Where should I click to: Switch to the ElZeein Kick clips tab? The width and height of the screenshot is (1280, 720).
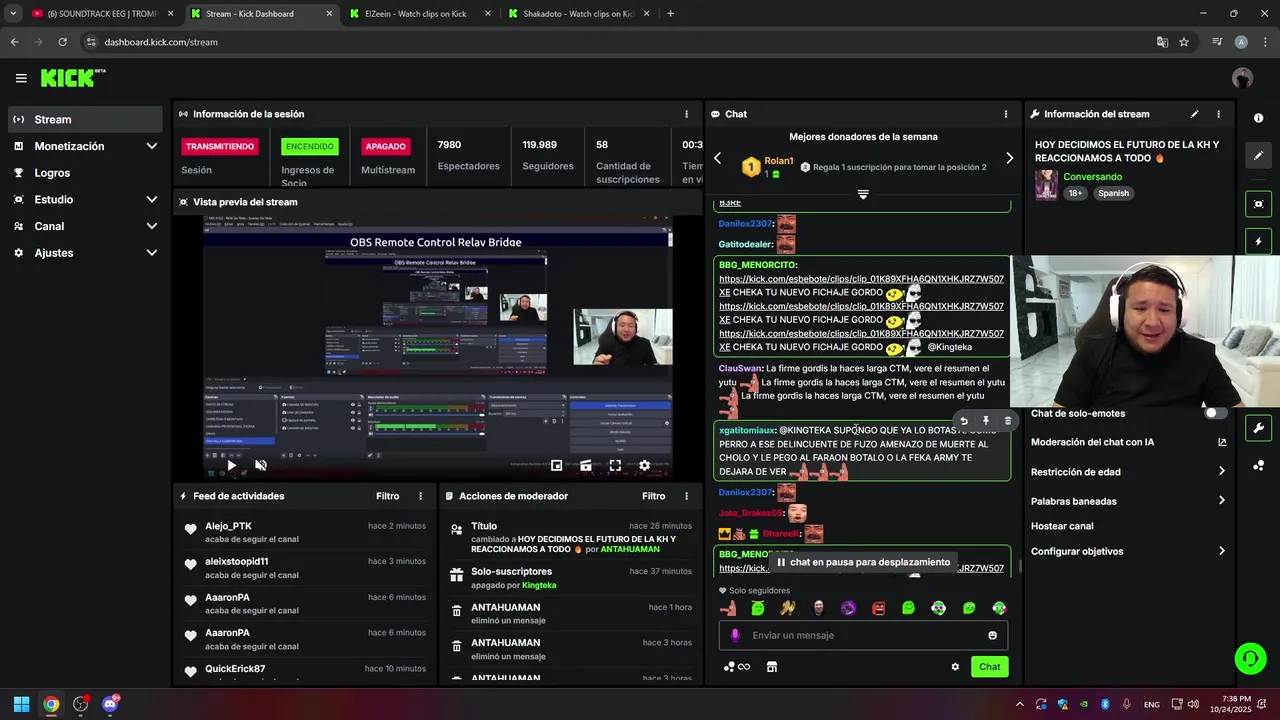pos(420,14)
